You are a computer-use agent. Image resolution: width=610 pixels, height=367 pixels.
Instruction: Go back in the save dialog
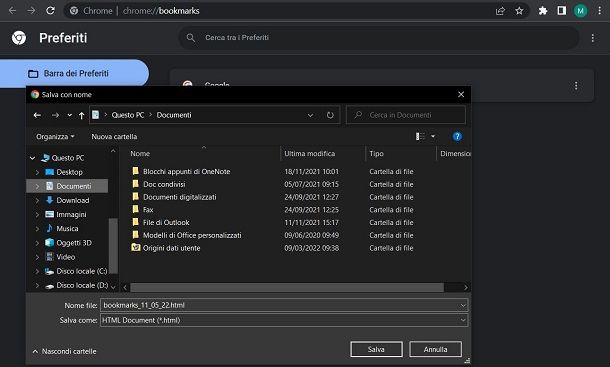(37, 115)
